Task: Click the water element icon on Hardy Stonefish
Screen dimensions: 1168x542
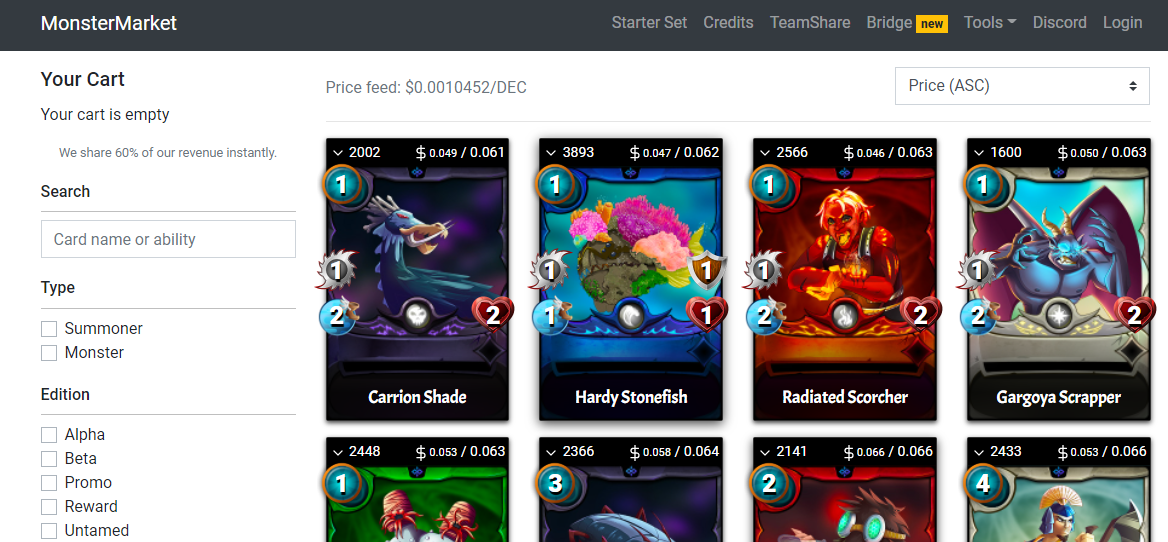Action: tap(632, 316)
